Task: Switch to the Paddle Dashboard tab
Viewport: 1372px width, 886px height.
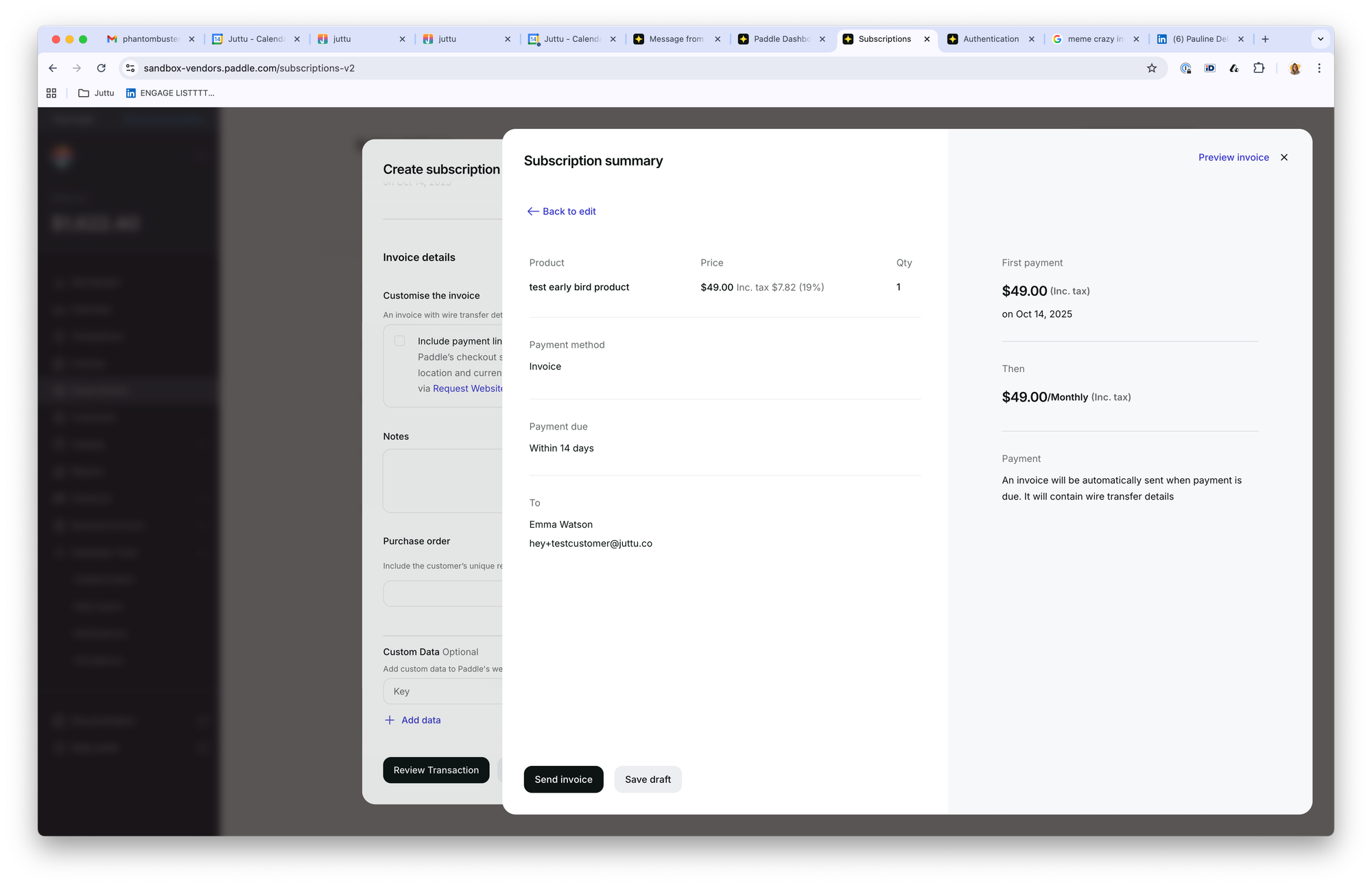Action: pyautogui.click(x=781, y=39)
